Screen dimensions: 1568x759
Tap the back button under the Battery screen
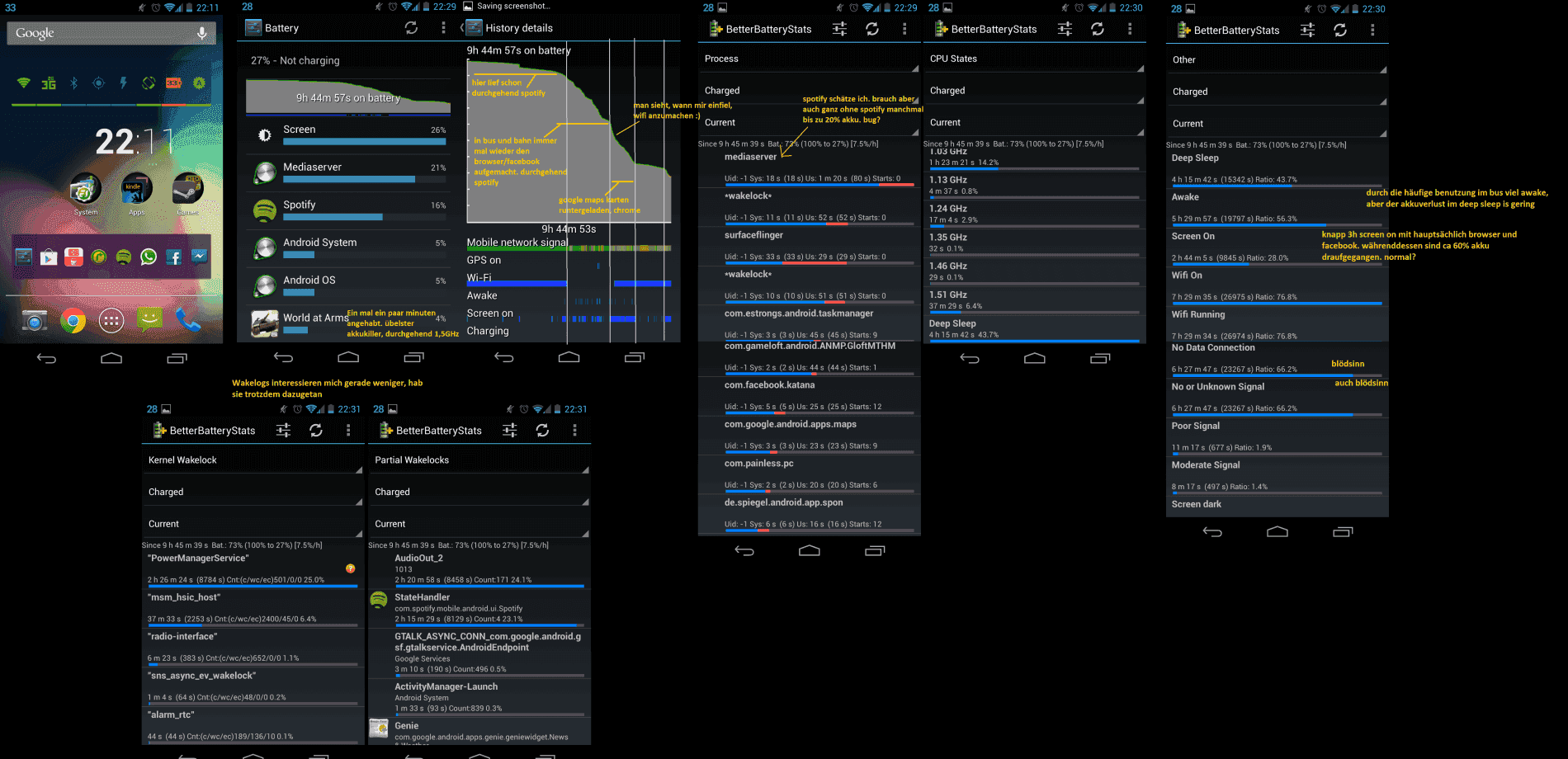284,357
